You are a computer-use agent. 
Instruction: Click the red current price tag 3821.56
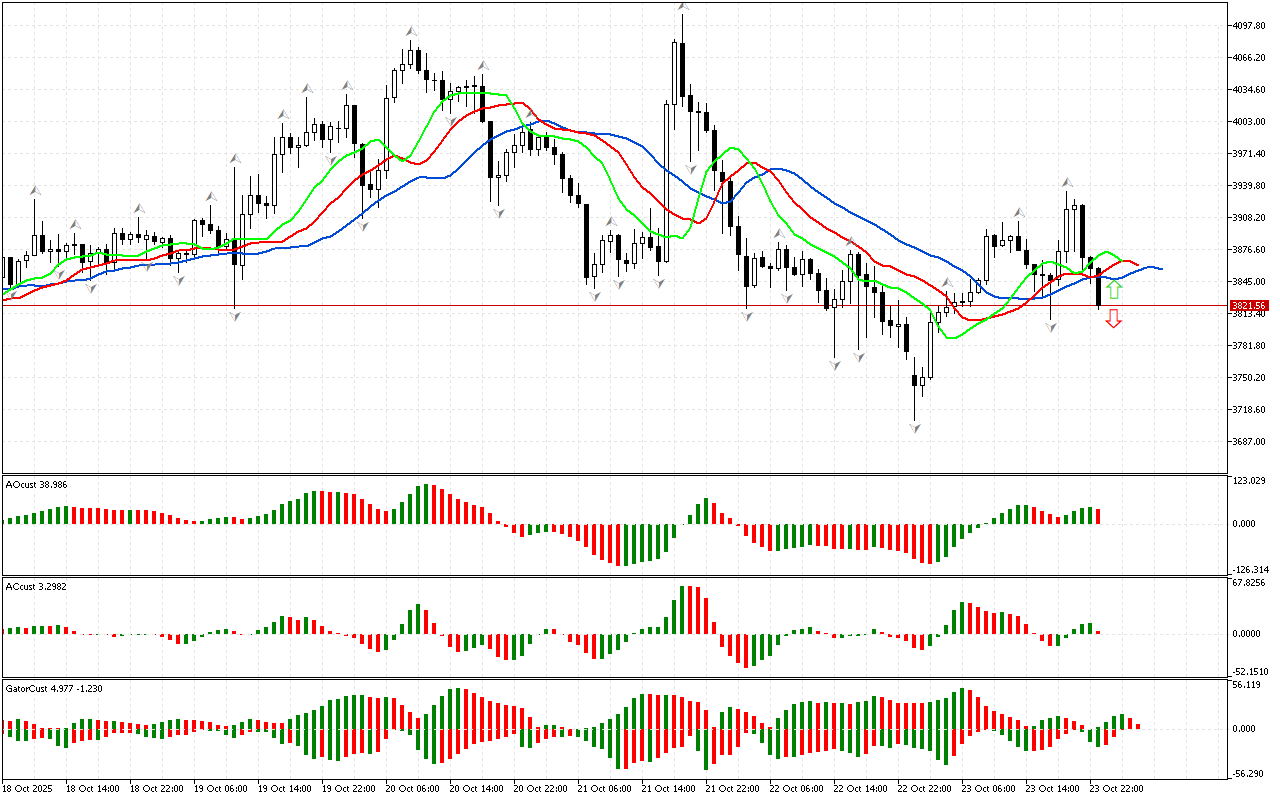click(1249, 305)
